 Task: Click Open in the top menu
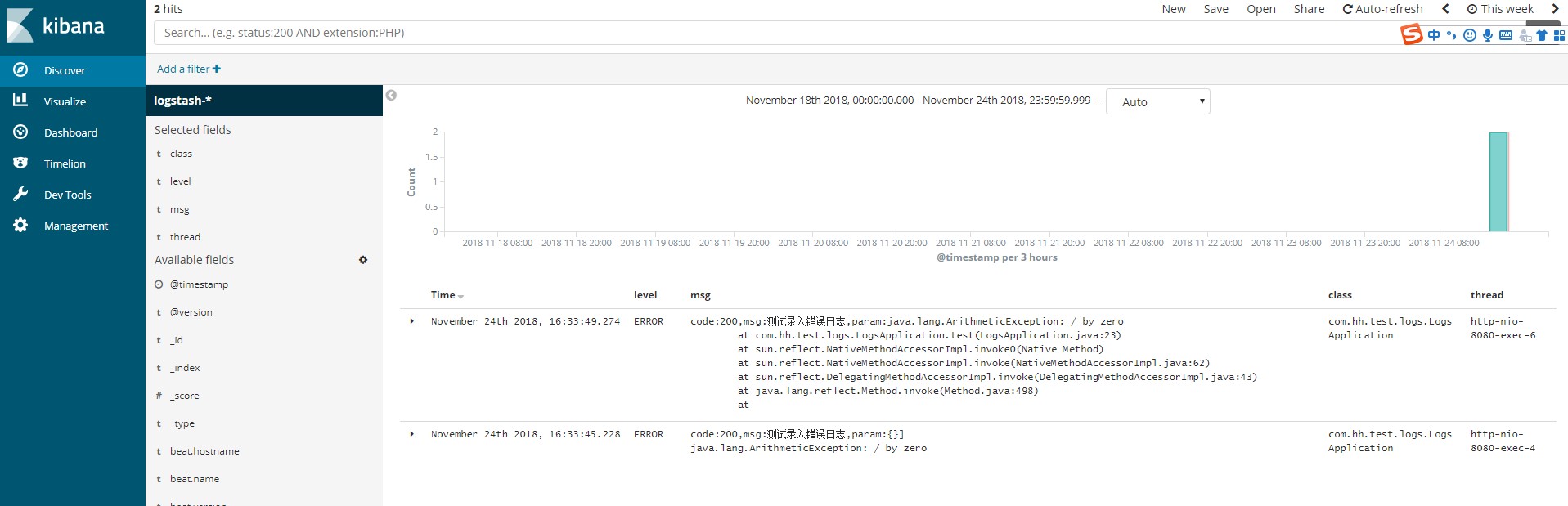[1261, 9]
